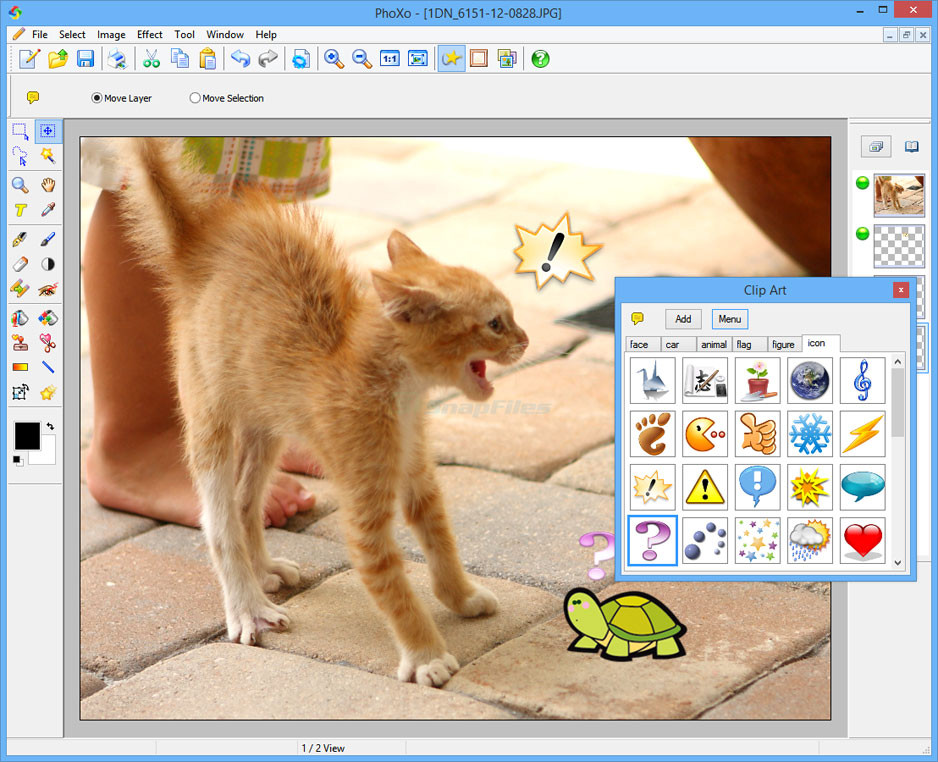Viewport: 938px width, 762px height.
Task: Pick the Eyedropper color picker tool
Action: 47,210
